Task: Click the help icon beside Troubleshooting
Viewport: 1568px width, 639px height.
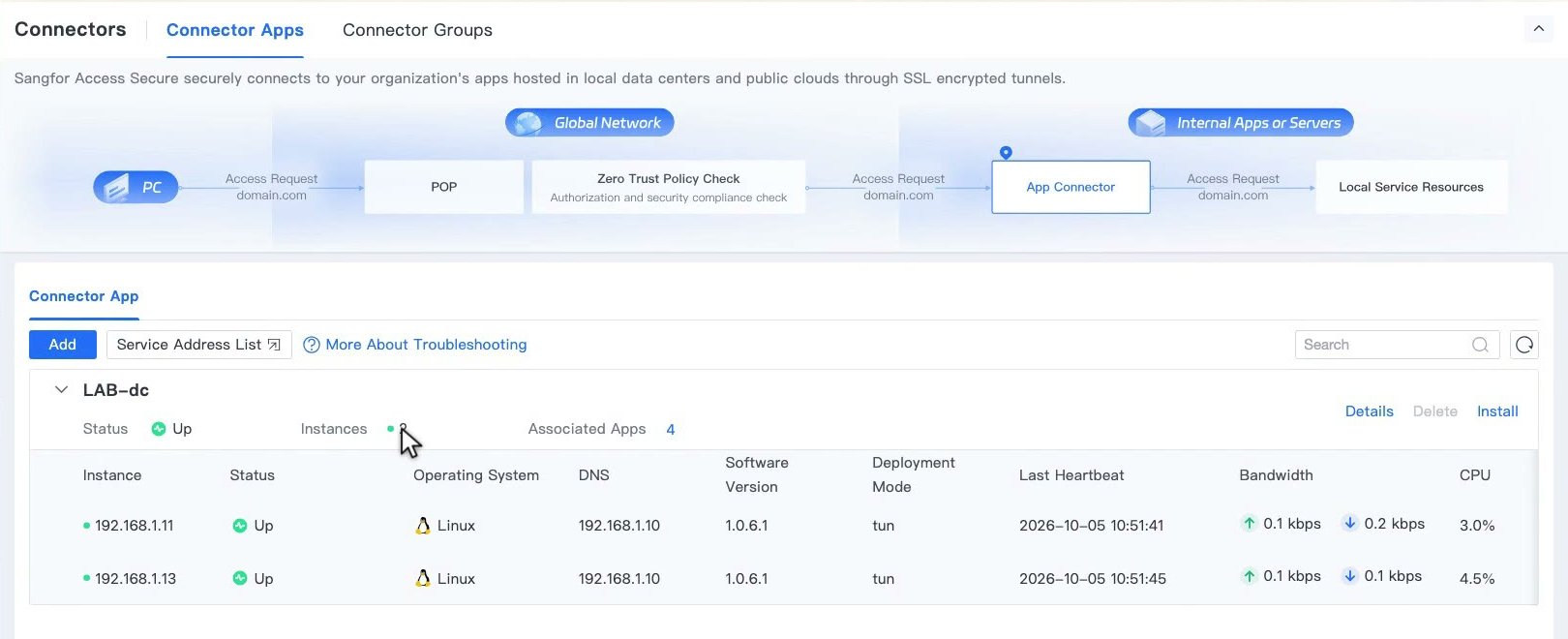Action: pyautogui.click(x=312, y=346)
